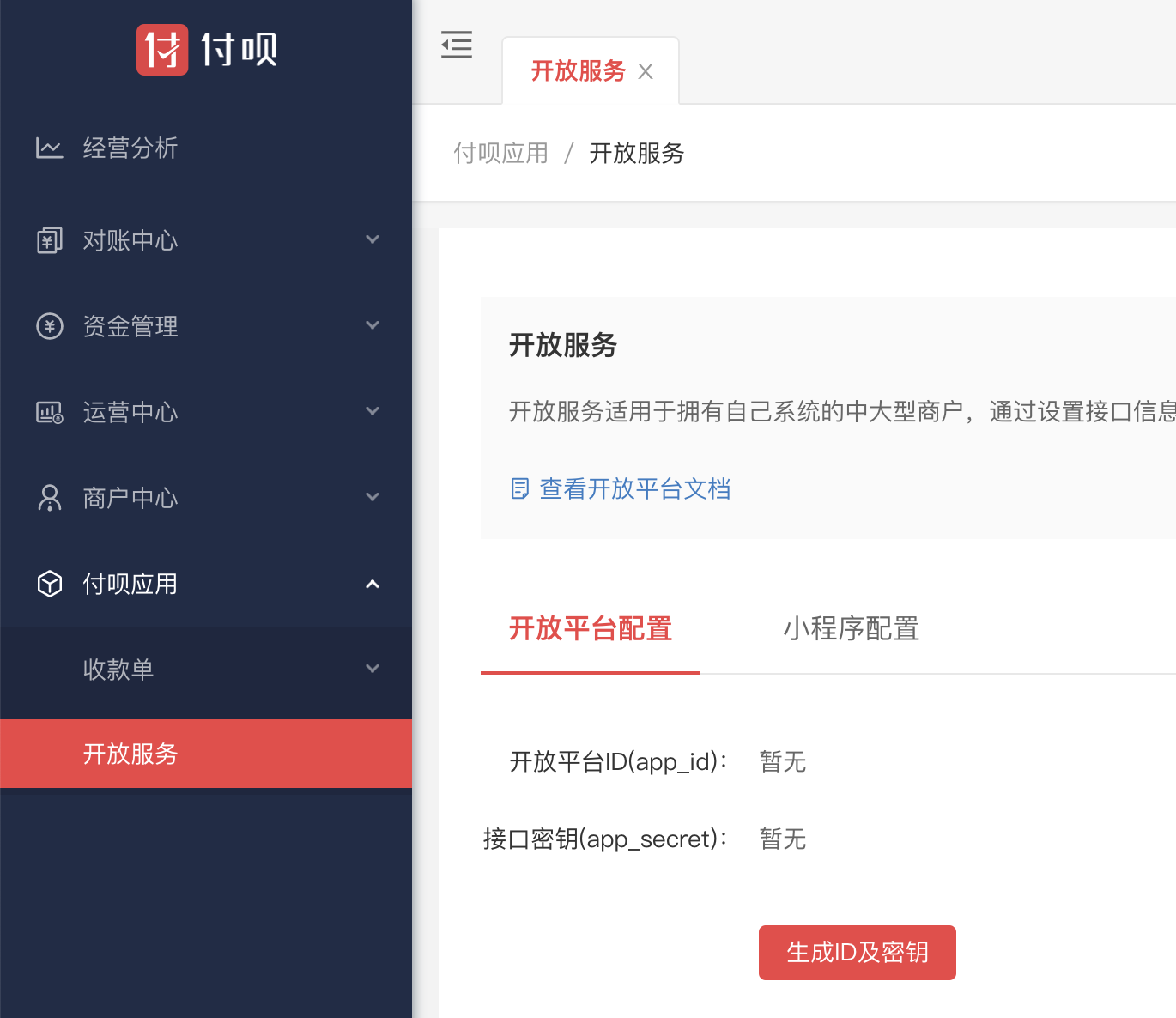Open the 对账中心 menu item
This screenshot has width=1176, height=1018.
pos(206,240)
